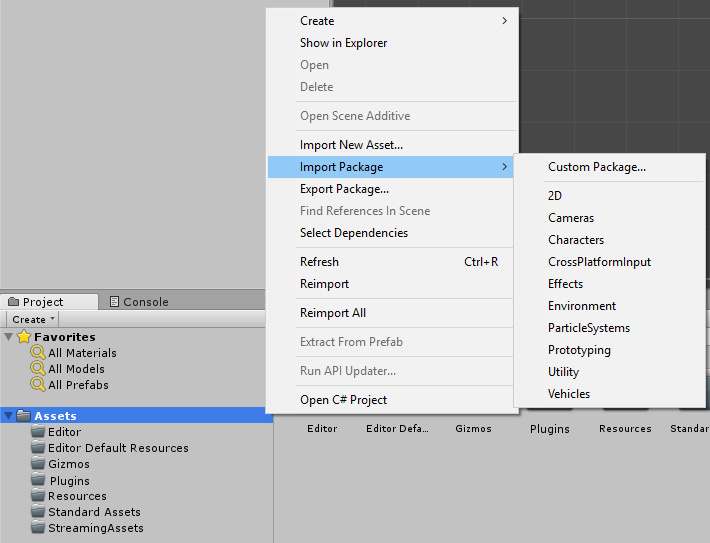Click the Gizmos folder icon in tree
710x543 pixels.
(x=38, y=464)
